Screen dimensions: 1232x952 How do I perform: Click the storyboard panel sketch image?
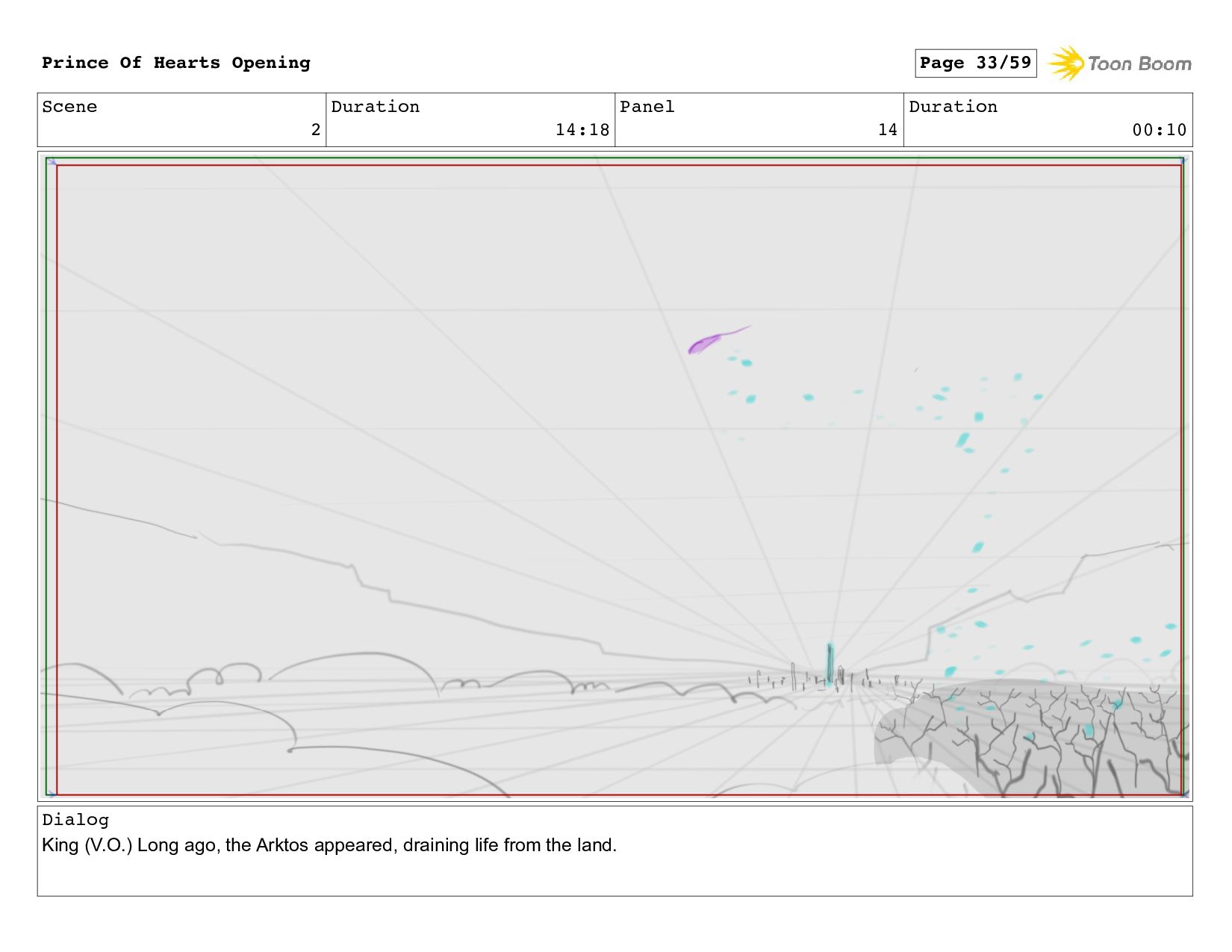coord(615,476)
